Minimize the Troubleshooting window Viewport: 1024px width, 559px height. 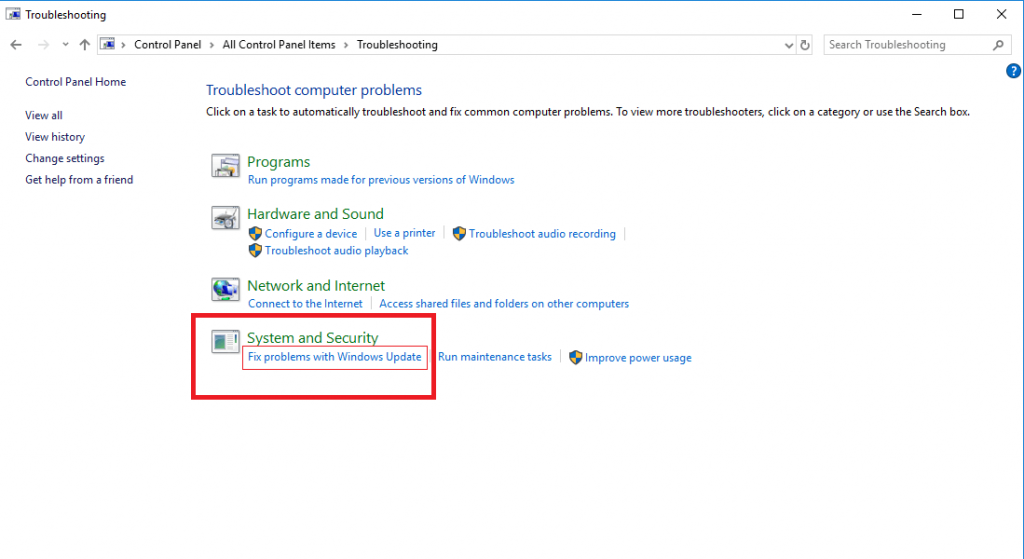tap(917, 14)
